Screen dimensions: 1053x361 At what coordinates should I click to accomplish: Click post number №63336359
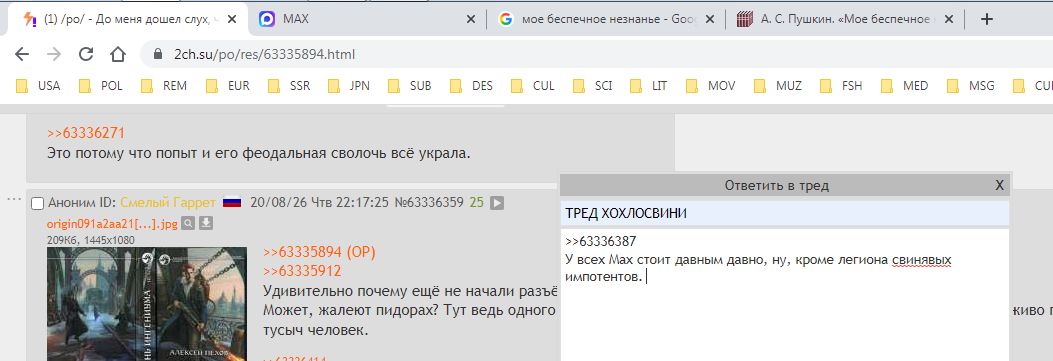click(x=428, y=202)
